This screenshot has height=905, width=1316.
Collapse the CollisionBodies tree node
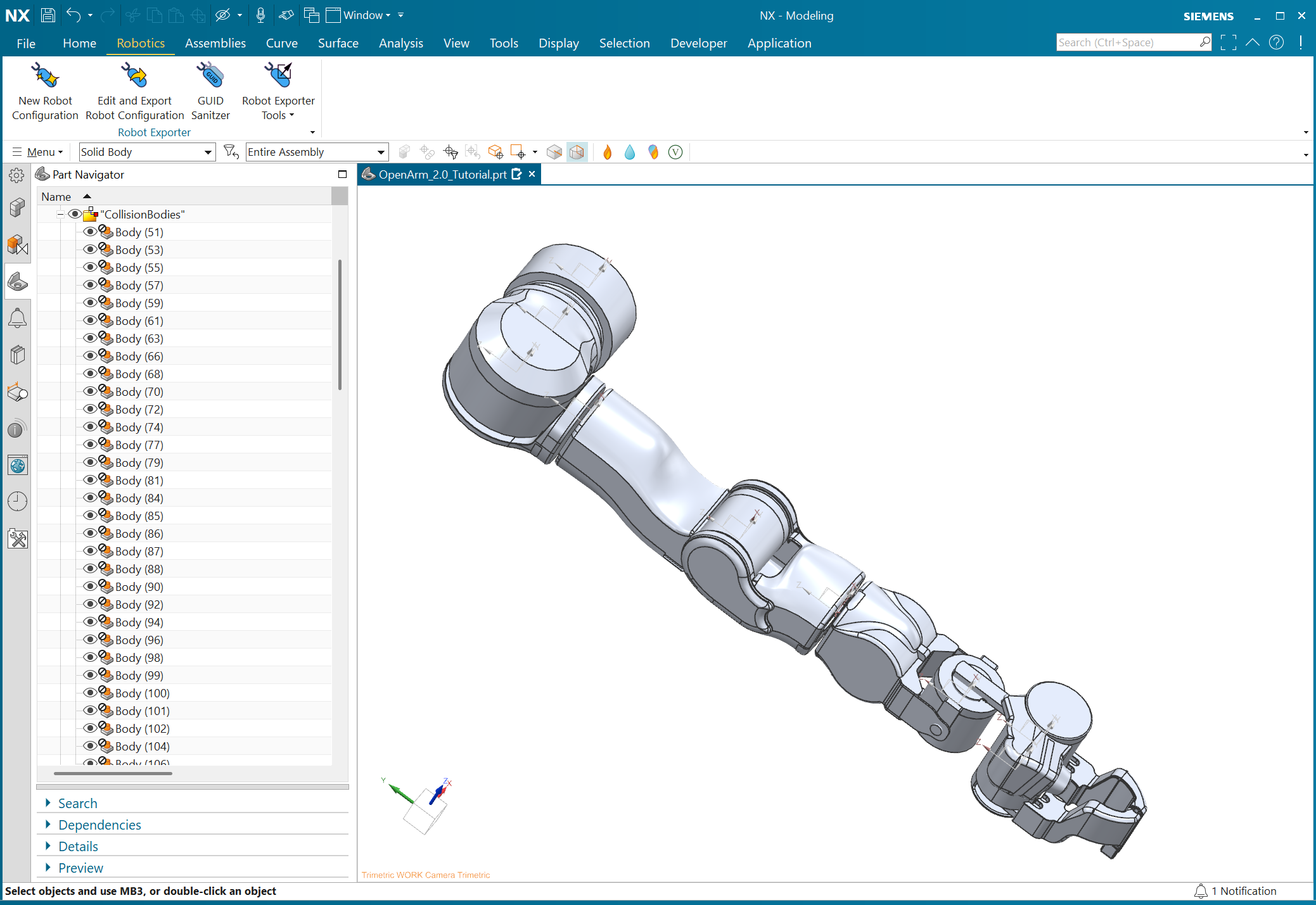[x=61, y=214]
